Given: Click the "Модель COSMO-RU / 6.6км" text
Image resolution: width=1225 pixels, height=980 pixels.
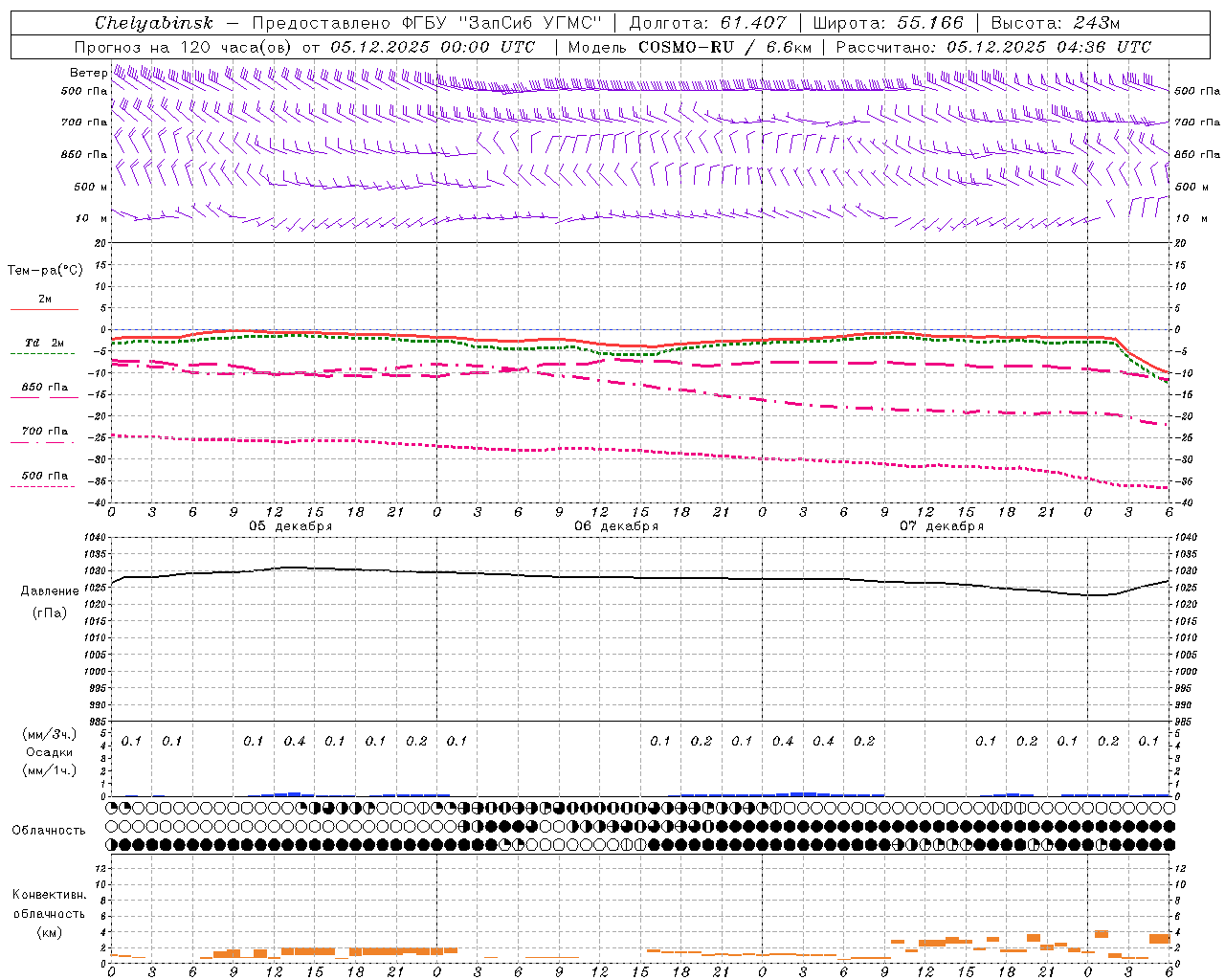Looking at the screenshot, I should (689, 47).
